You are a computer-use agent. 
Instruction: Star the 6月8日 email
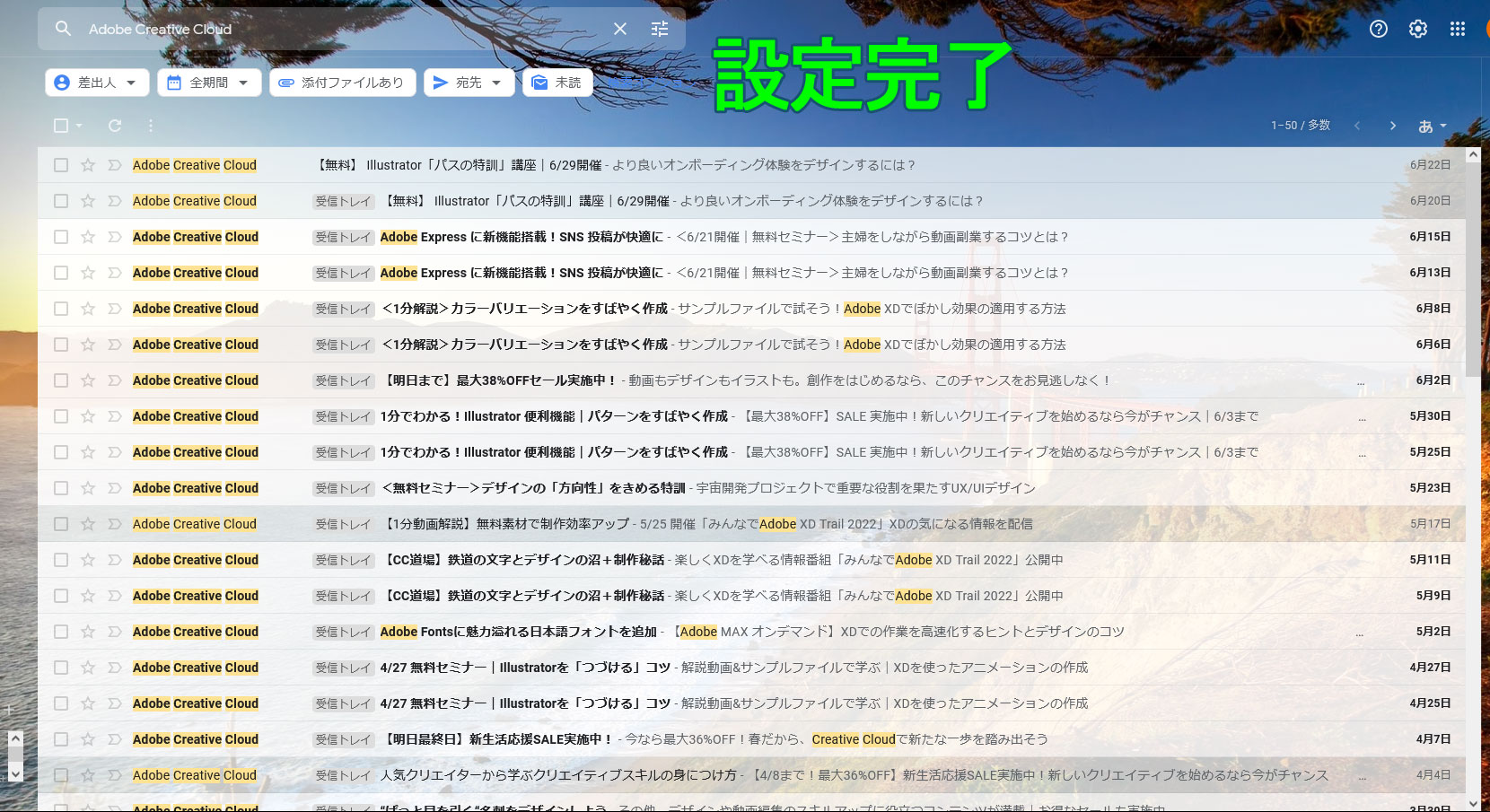[88, 309]
